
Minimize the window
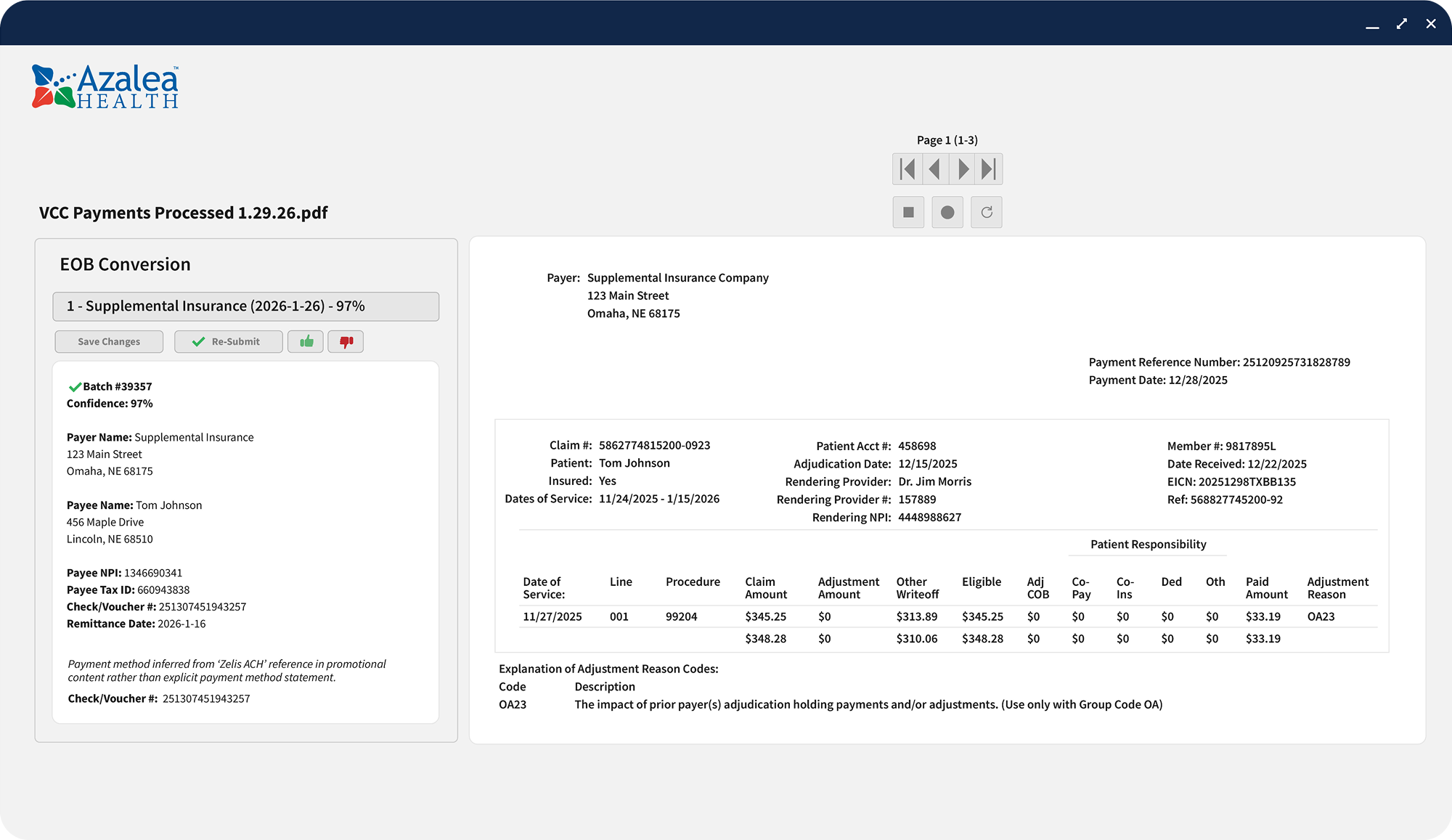pos(1371,26)
